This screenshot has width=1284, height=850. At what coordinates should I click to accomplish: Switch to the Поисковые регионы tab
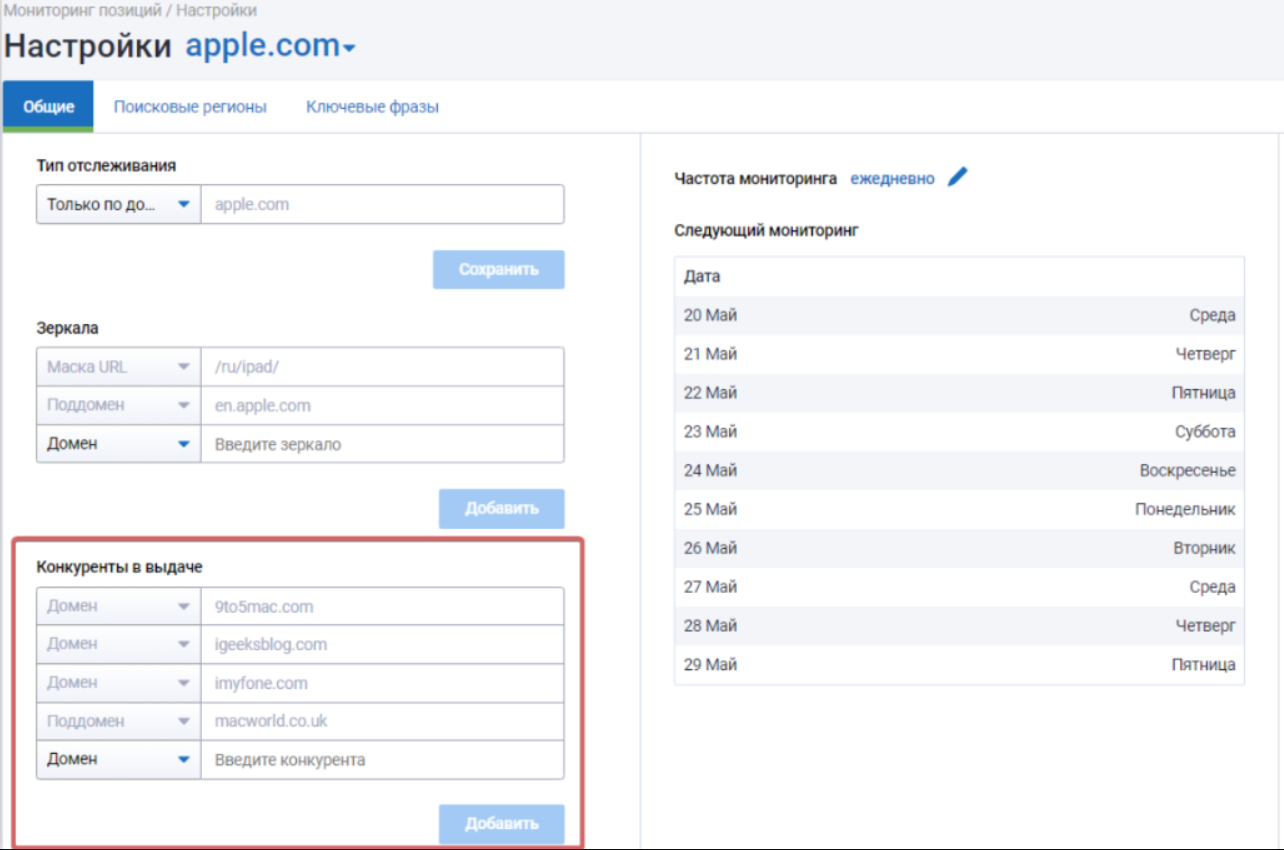click(x=190, y=107)
